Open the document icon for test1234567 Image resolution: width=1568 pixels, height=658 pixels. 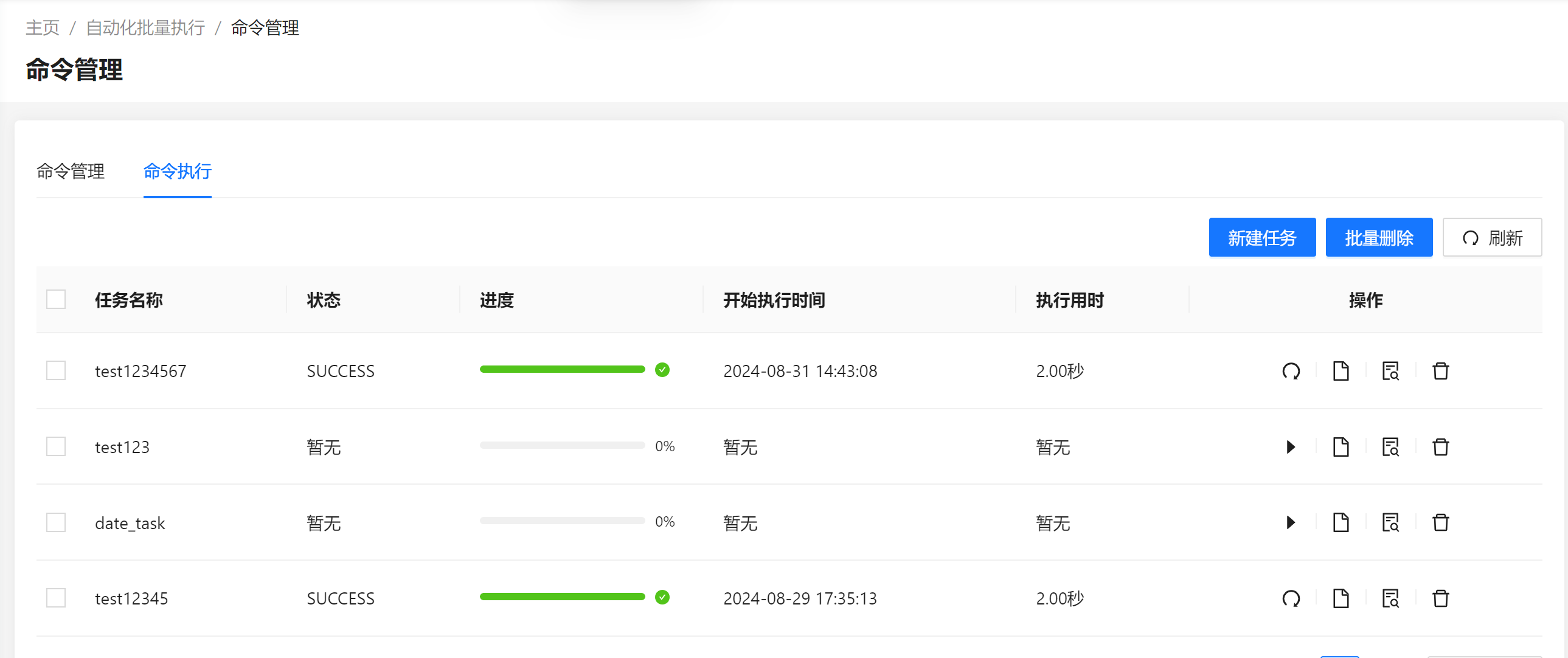point(1341,371)
